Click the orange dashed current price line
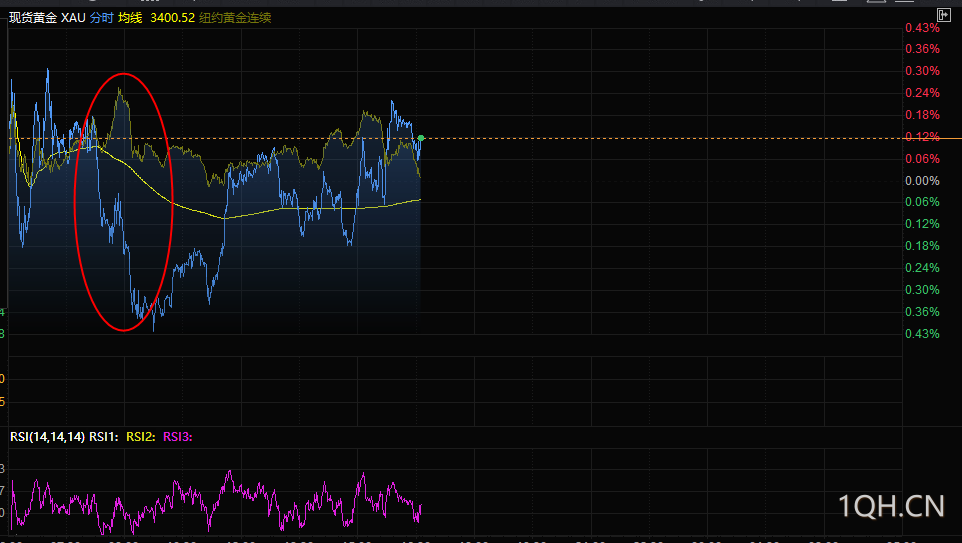 pos(650,138)
